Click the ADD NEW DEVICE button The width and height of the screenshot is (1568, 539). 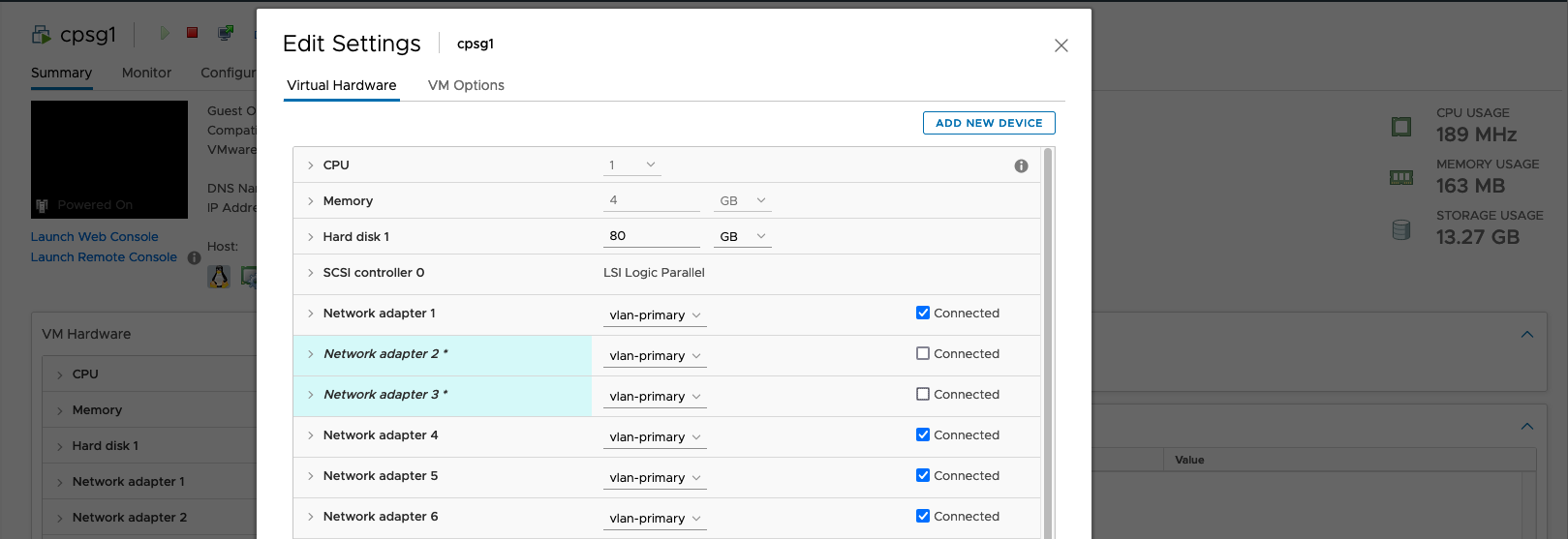pos(989,123)
